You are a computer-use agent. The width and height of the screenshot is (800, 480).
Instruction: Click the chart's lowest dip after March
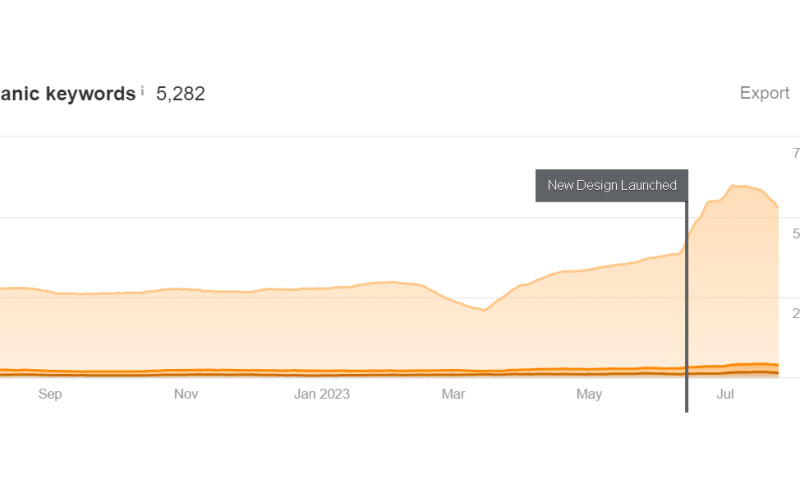point(484,310)
